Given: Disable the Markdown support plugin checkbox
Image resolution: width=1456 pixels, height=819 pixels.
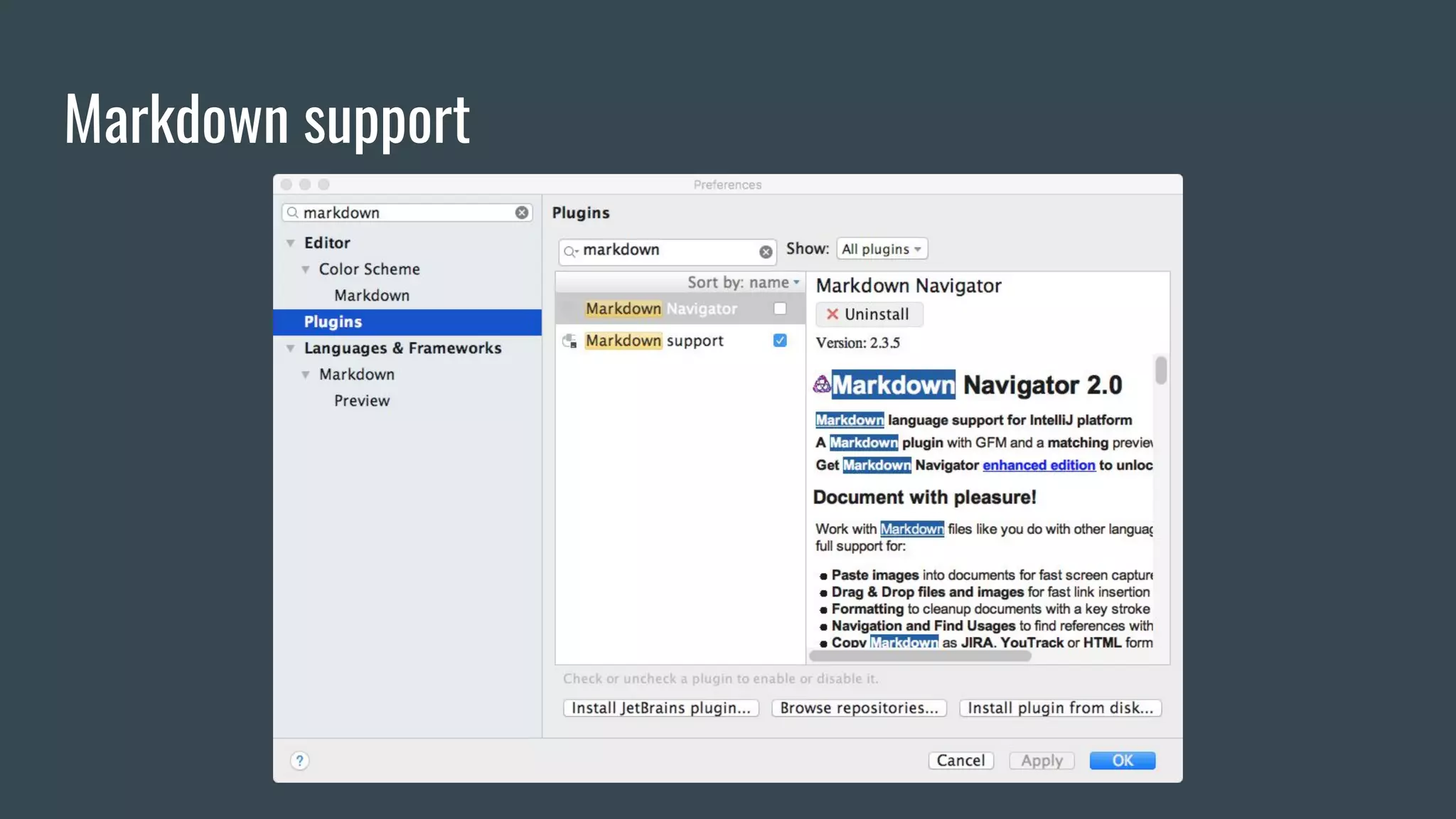Looking at the screenshot, I should (x=780, y=341).
